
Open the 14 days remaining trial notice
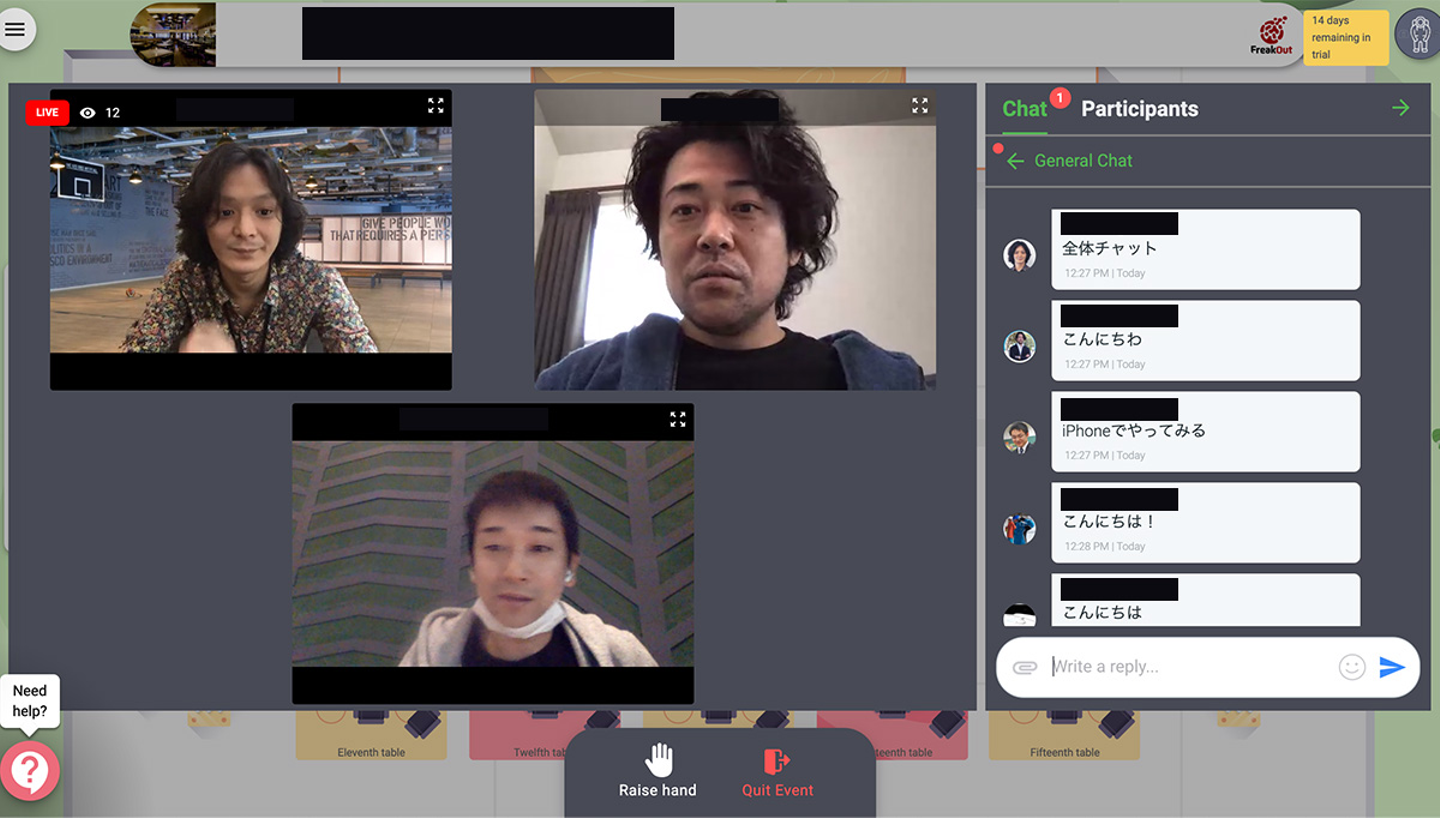[1345, 37]
